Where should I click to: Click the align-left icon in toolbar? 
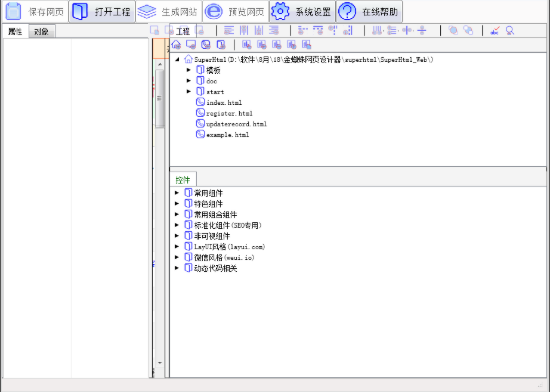click(229, 31)
